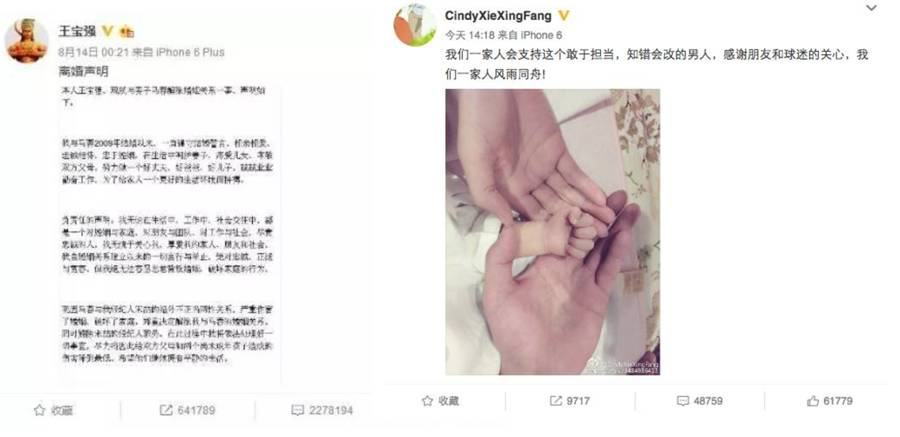Open the 王宝强 username link
Screen dimensions: 900x437
click(x=77, y=31)
